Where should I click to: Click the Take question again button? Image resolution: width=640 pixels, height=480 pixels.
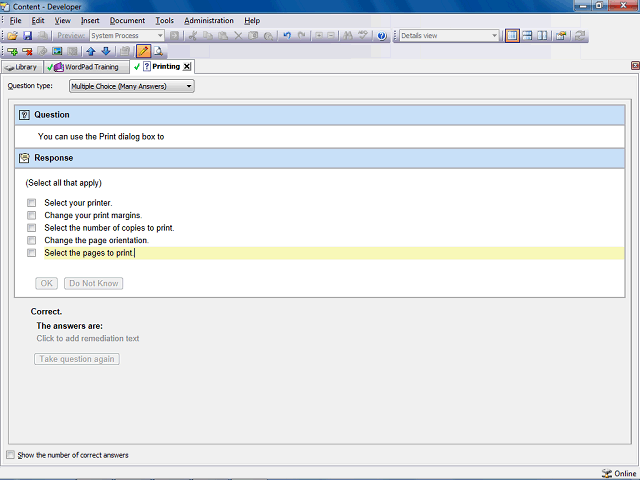click(77, 359)
